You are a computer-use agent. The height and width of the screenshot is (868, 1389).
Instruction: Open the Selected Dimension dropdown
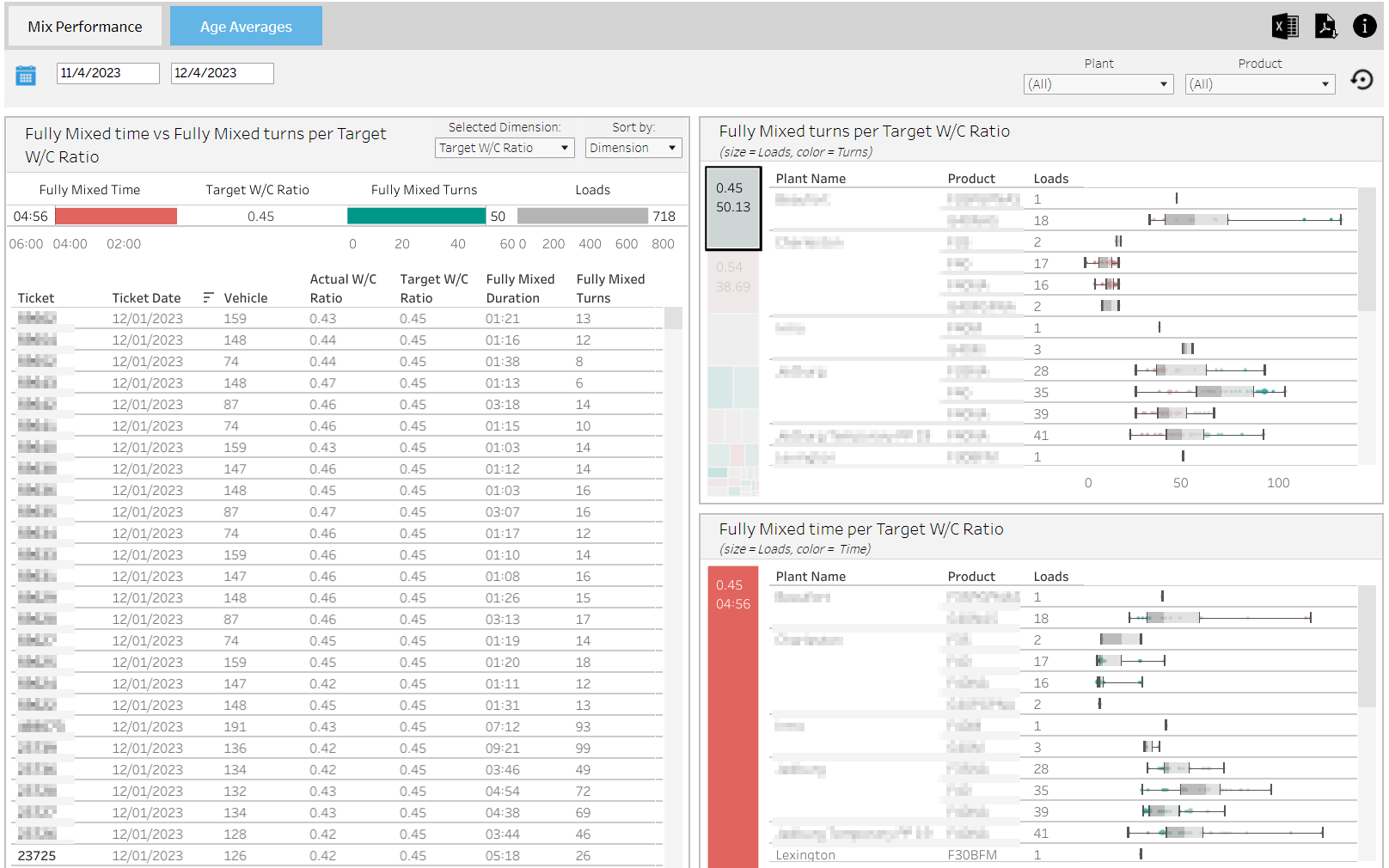[504, 148]
